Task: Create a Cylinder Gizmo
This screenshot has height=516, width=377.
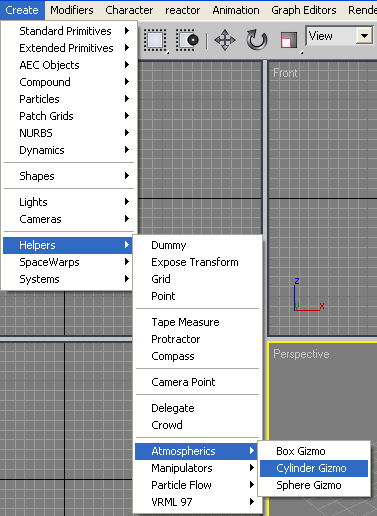Action: (314, 468)
